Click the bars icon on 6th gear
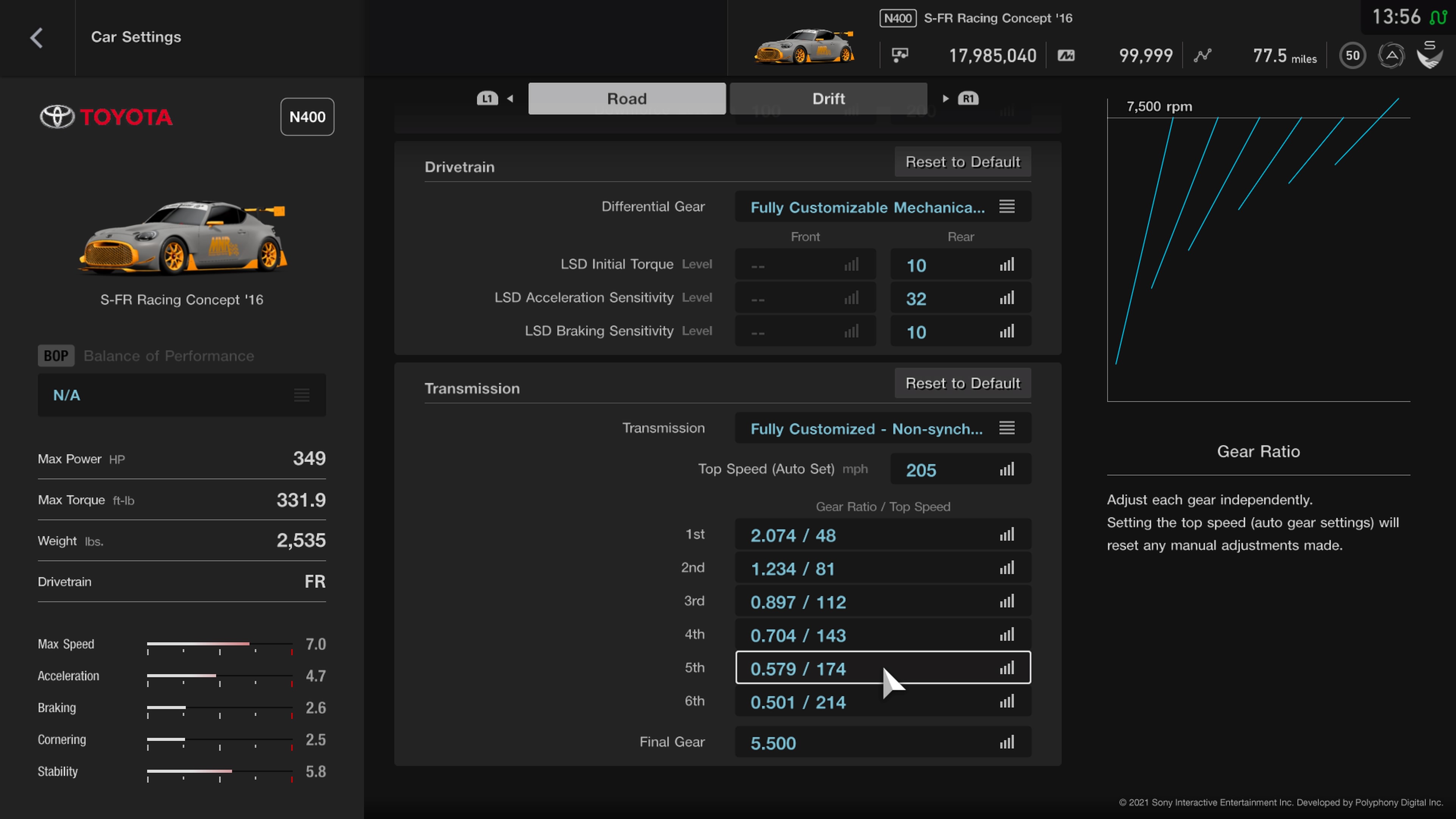Image resolution: width=1456 pixels, height=819 pixels. (x=1007, y=701)
